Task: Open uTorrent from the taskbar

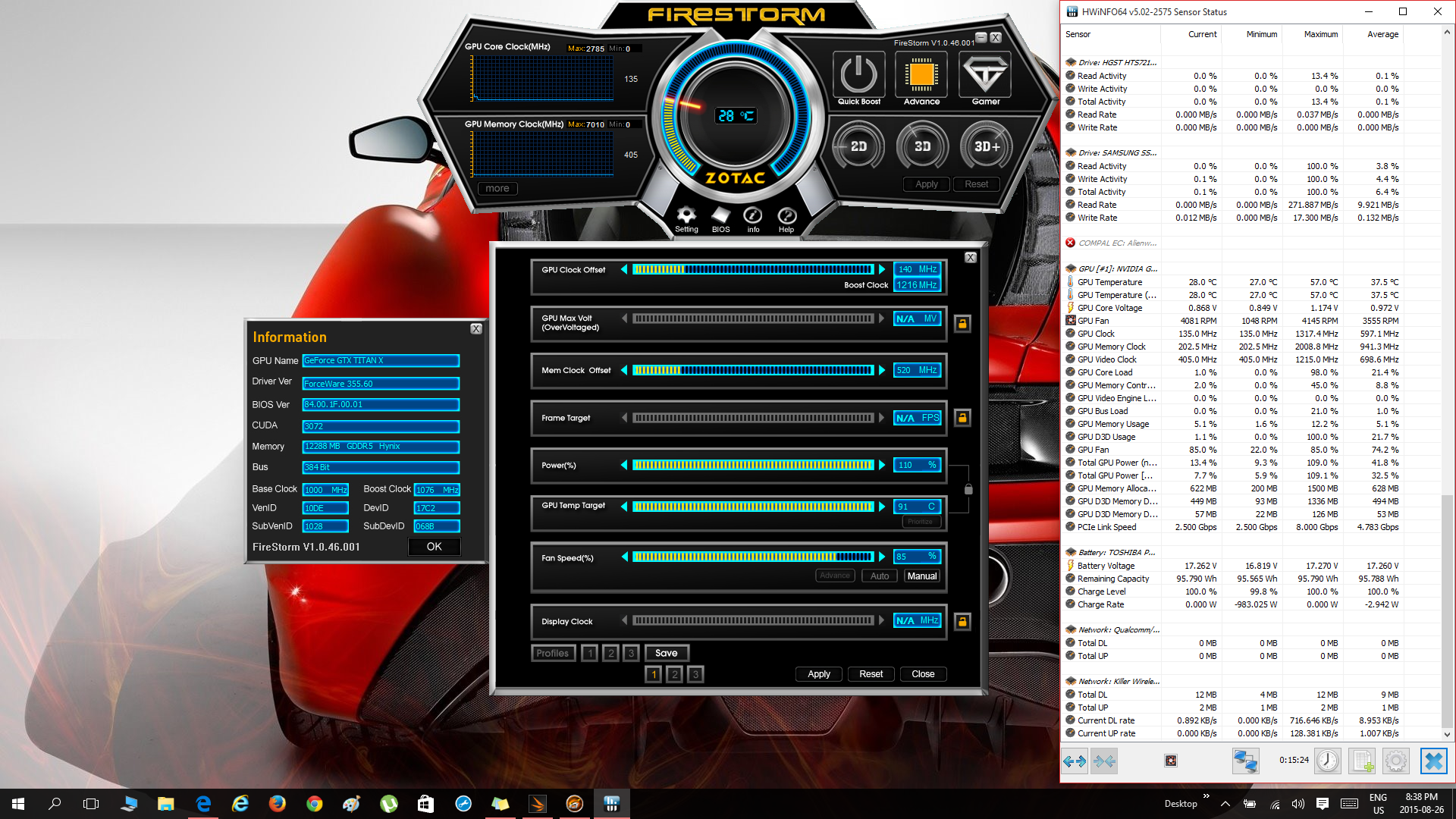Action: [x=389, y=804]
